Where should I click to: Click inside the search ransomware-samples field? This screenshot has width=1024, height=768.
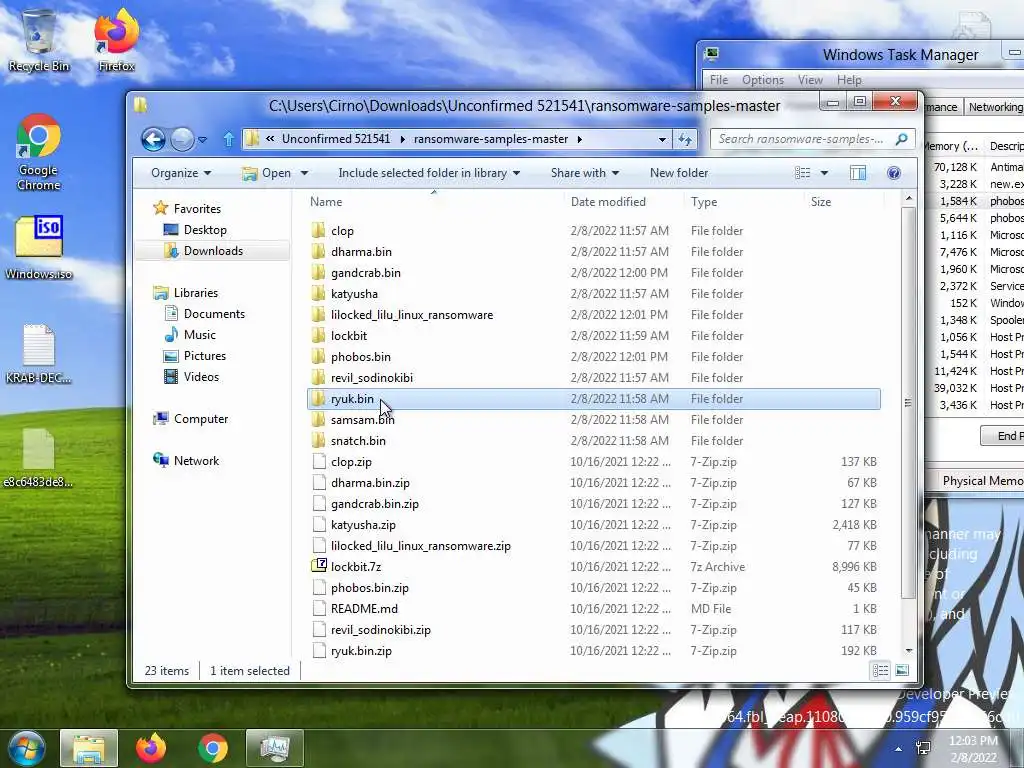coord(801,139)
